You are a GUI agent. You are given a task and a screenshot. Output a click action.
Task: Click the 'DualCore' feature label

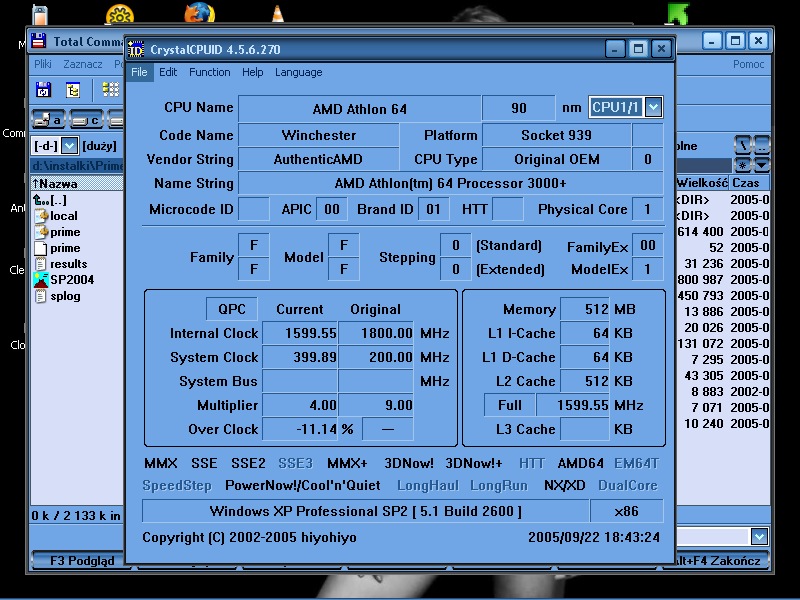pos(628,485)
